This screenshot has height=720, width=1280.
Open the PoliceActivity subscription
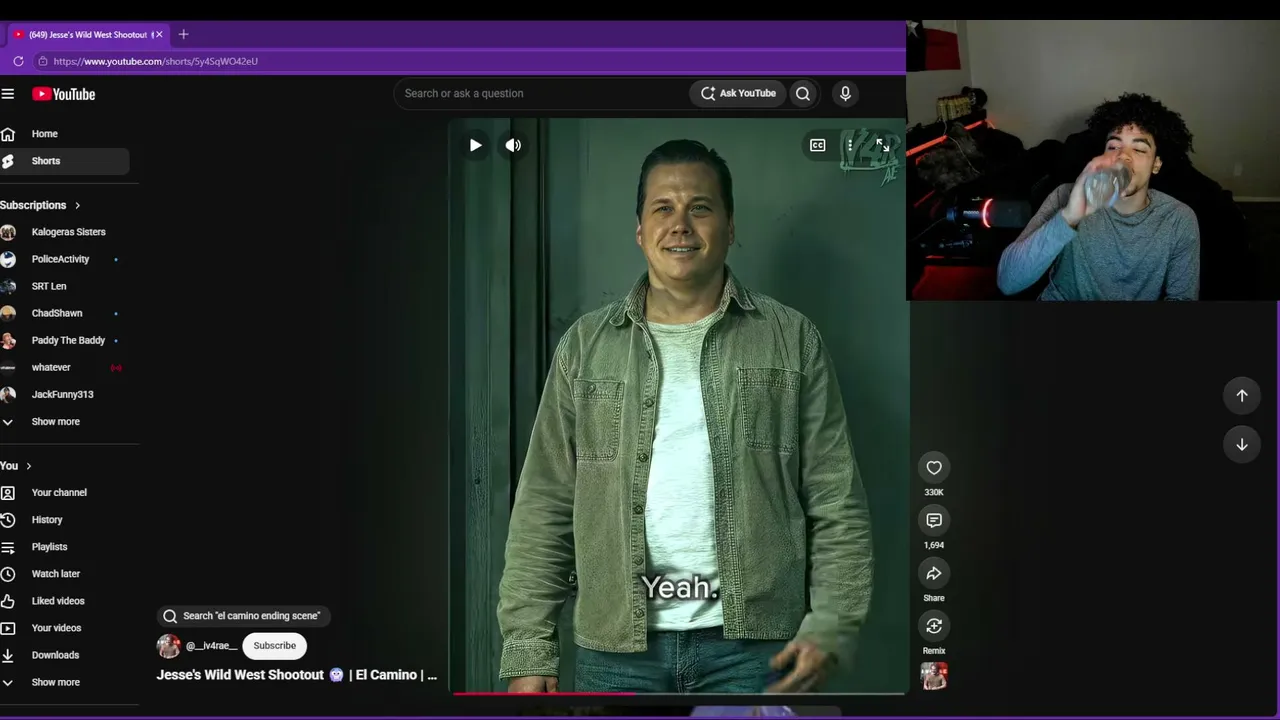tap(65, 259)
